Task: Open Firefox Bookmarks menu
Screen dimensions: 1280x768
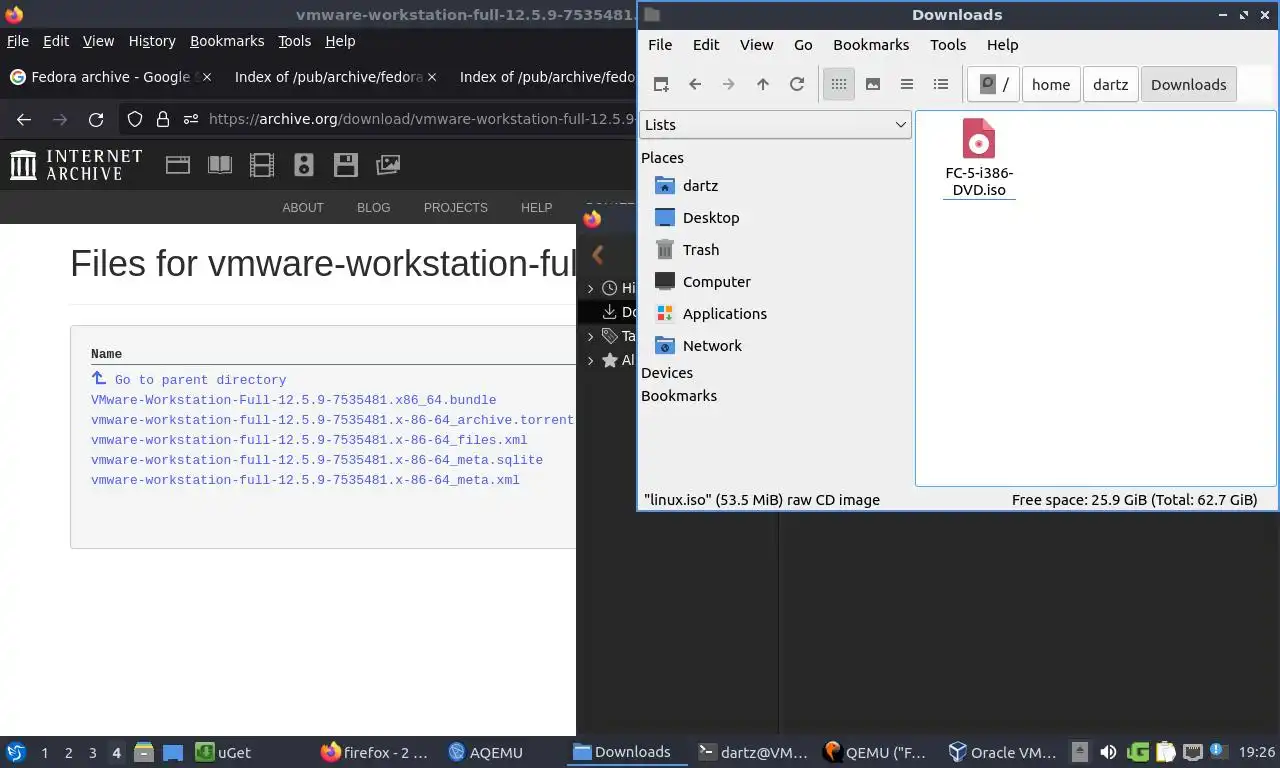Action: coord(227,41)
